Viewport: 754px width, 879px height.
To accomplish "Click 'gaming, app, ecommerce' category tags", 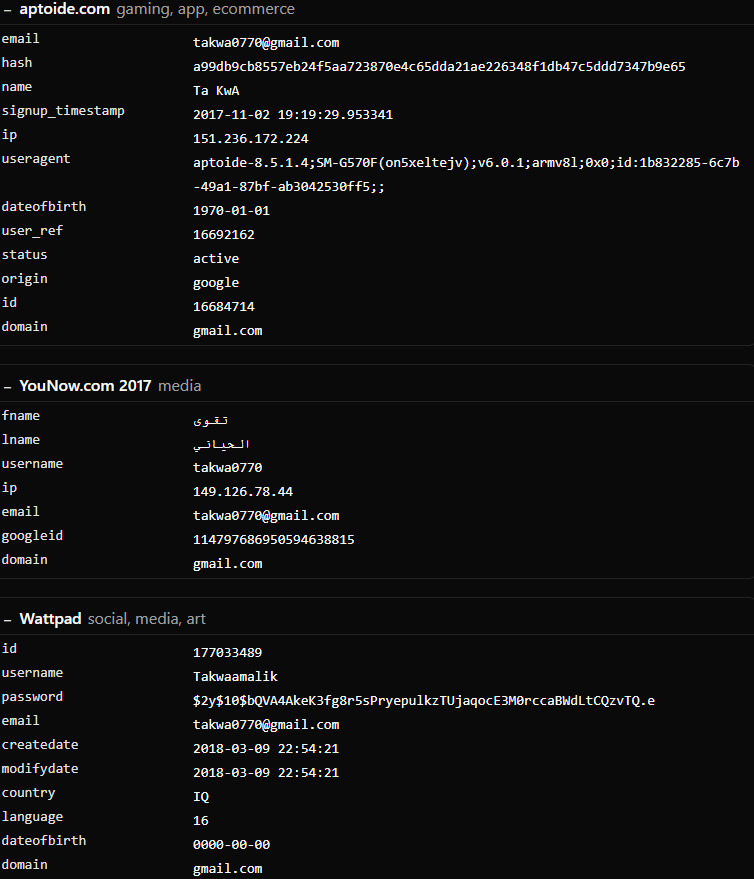I will point(205,9).
